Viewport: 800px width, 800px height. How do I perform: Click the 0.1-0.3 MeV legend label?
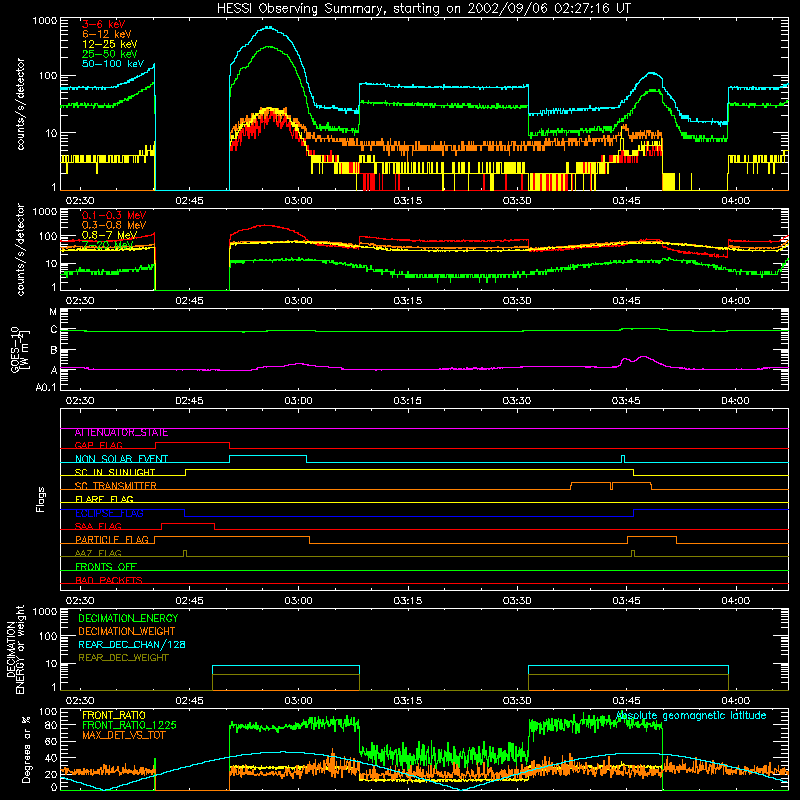114,215
